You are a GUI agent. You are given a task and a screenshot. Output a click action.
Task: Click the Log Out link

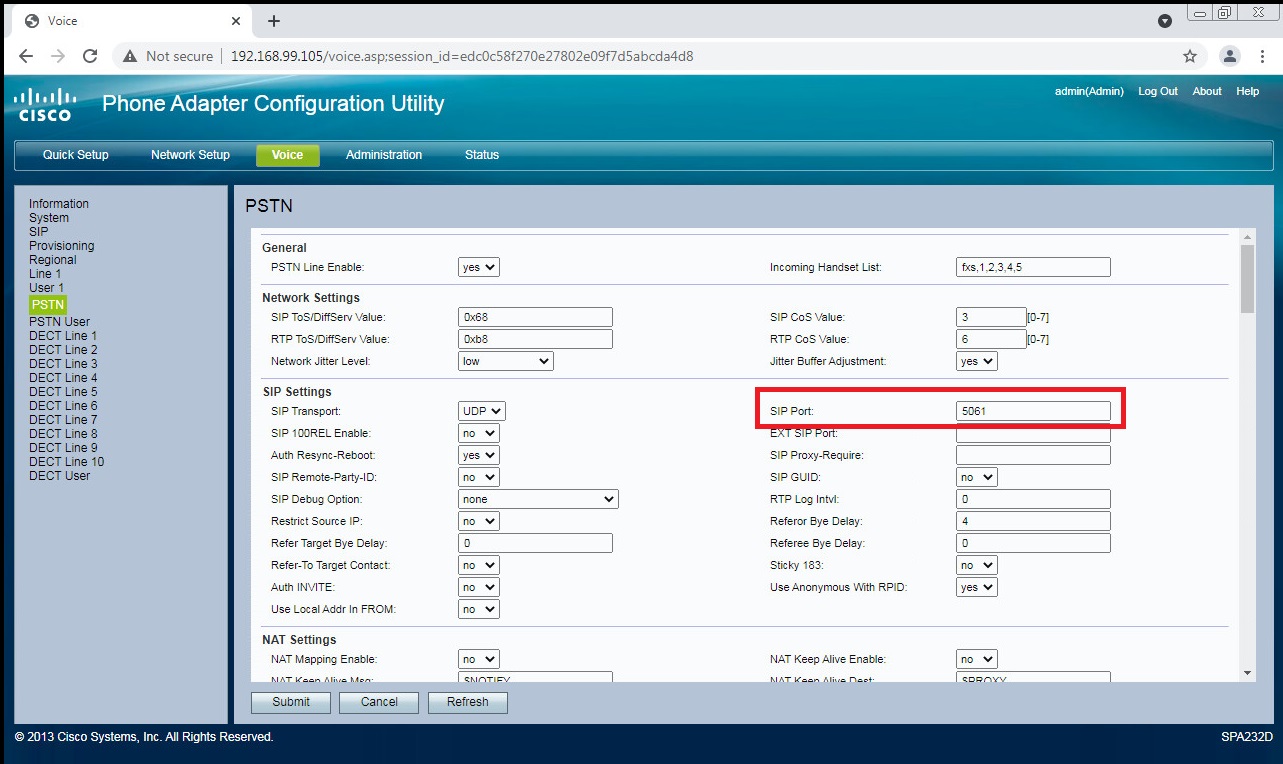(x=1157, y=91)
